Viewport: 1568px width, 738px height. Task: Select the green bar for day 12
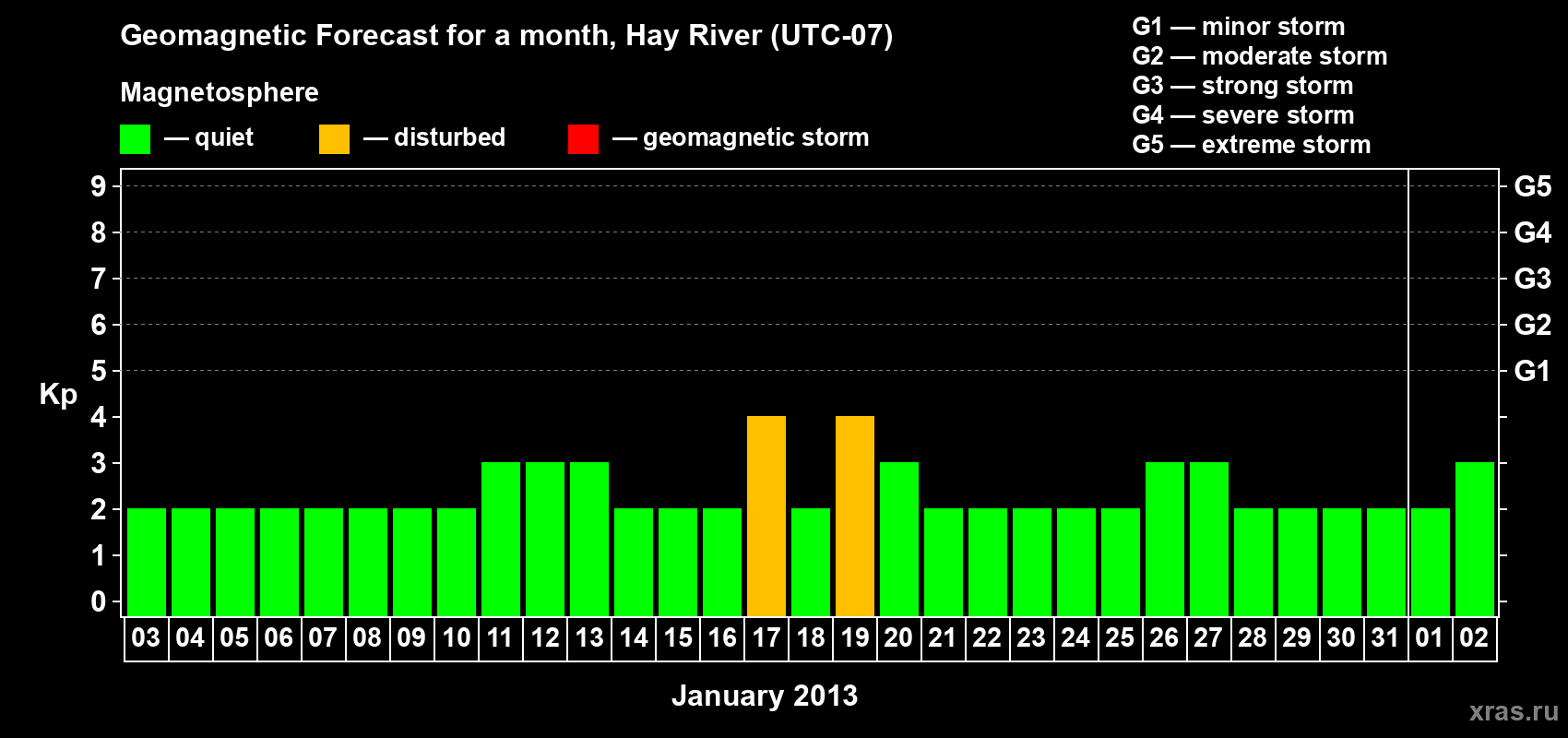pos(545,539)
